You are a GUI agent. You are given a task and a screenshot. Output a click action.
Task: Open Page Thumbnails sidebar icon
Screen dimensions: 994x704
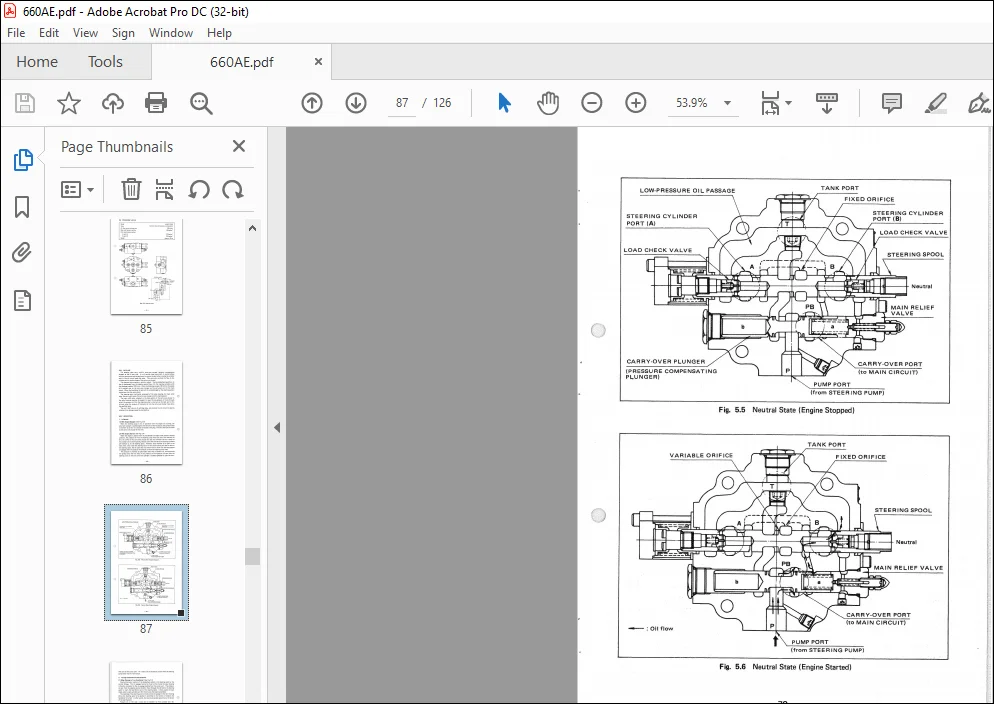pyautogui.click(x=23, y=160)
